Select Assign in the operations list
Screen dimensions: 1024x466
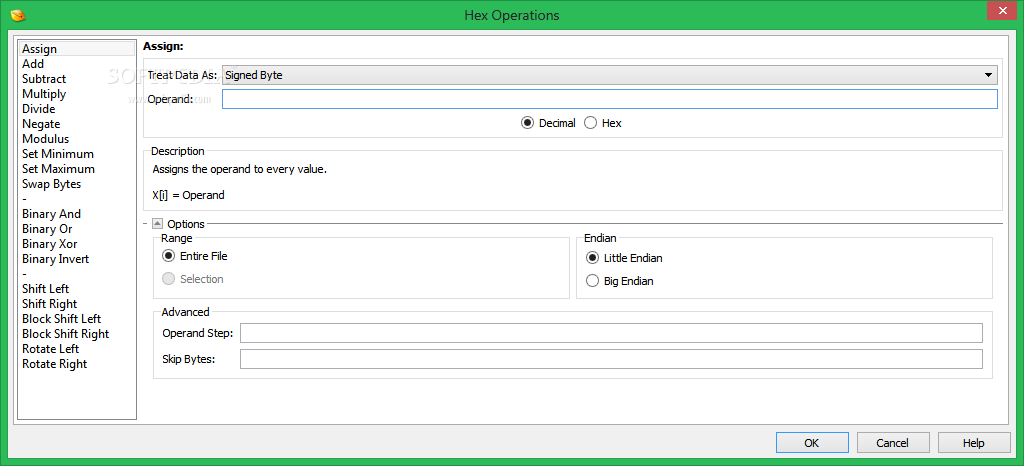(x=77, y=49)
